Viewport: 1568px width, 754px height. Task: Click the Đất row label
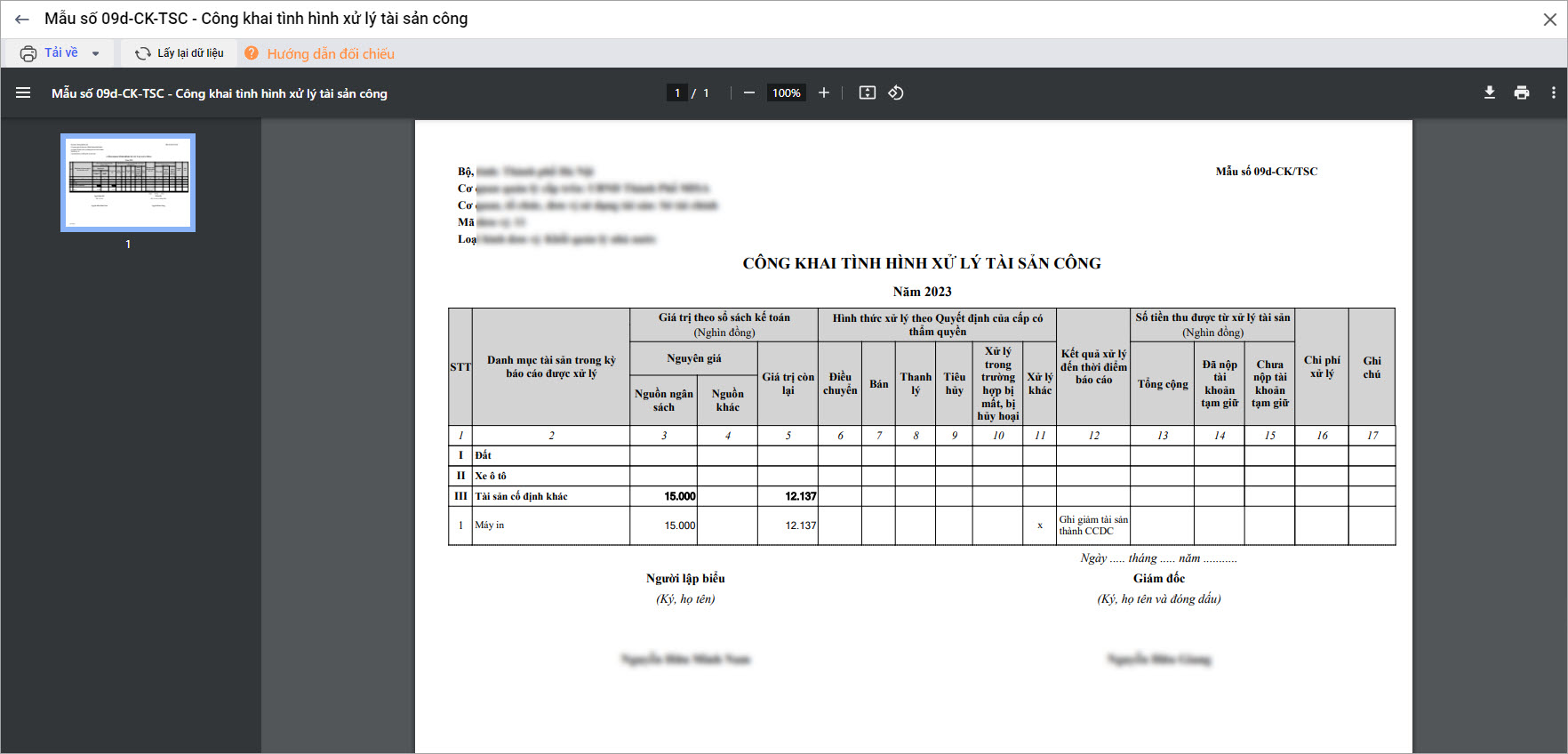[x=483, y=455]
